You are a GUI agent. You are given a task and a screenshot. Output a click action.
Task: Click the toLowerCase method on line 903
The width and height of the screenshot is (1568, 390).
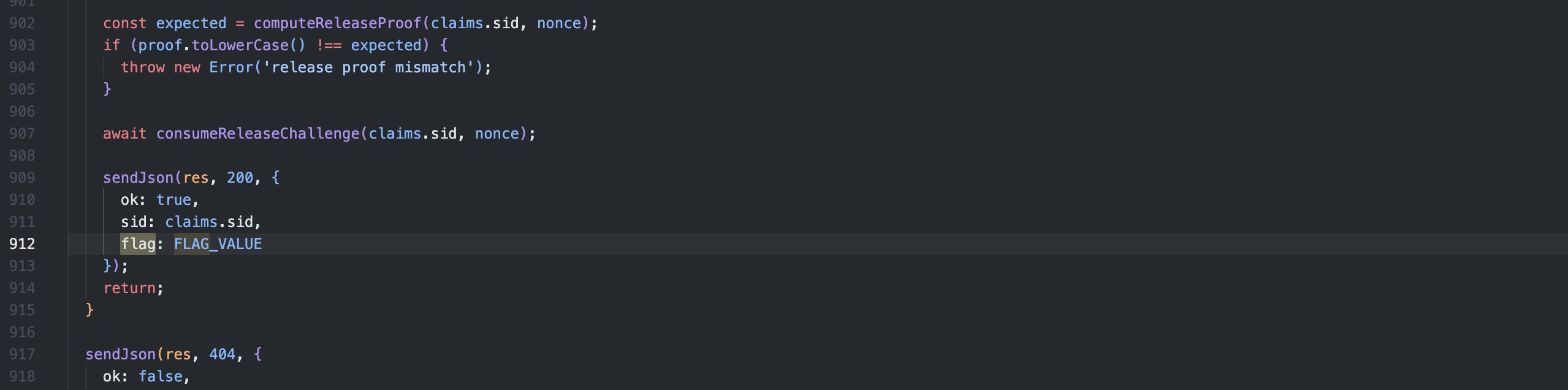pos(240,45)
